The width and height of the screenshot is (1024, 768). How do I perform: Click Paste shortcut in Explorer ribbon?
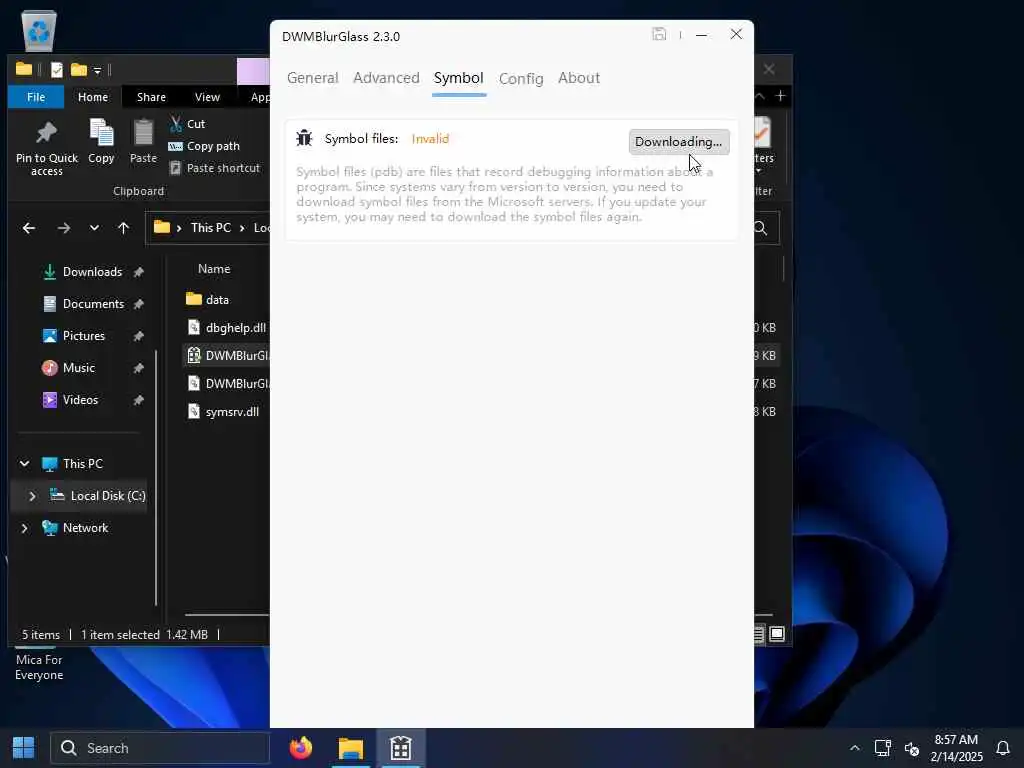[214, 168]
